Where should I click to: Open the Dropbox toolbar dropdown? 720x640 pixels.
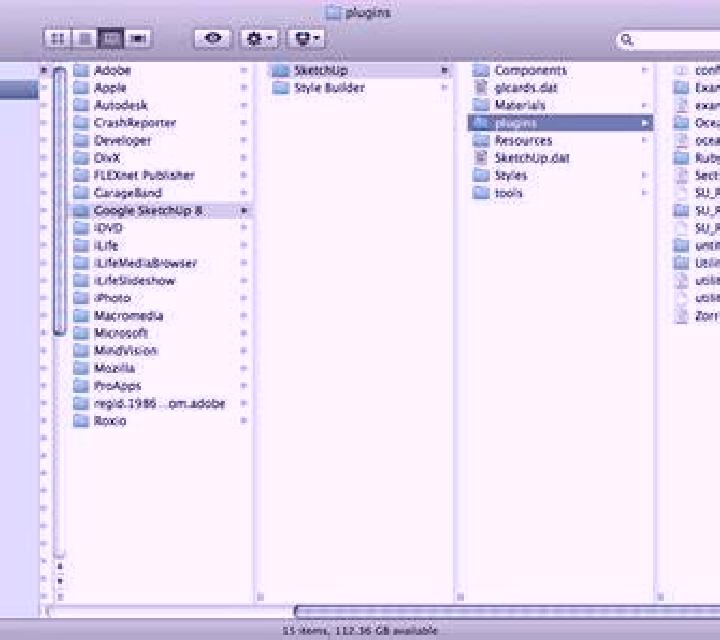pos(307,39)
